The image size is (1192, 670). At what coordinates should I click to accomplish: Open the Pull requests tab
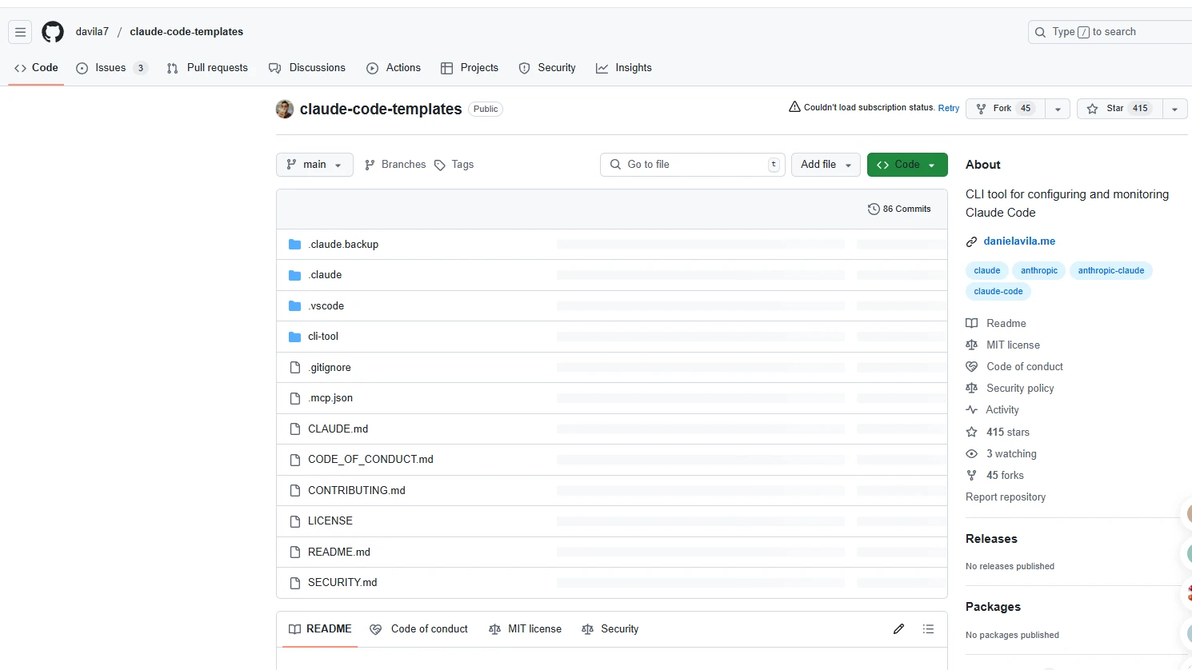click(x=208, y=68)
